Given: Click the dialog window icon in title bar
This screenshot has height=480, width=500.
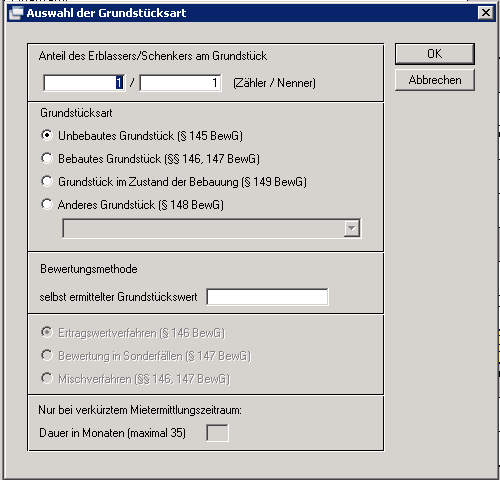Looking at the screenshot, I should (x=16, y=13).
